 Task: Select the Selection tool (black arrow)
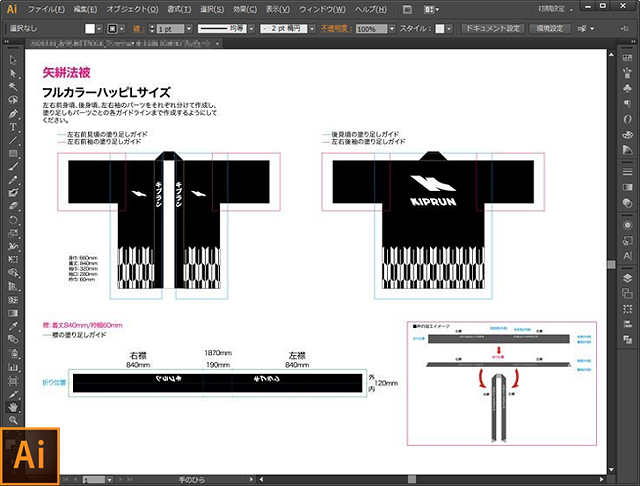13,60
